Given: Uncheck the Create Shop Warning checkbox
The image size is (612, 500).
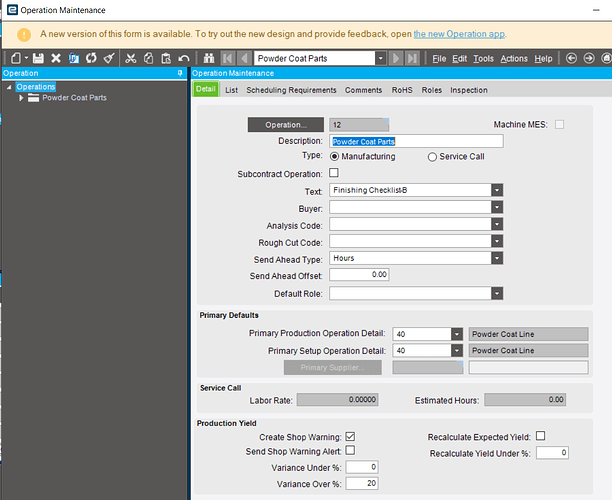Looking at the screenshot, I should 349,436.
